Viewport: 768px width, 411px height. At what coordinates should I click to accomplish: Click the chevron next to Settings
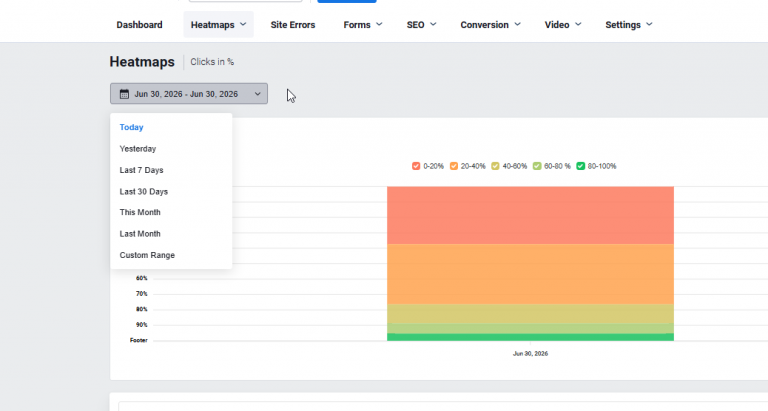pos(649,24)
